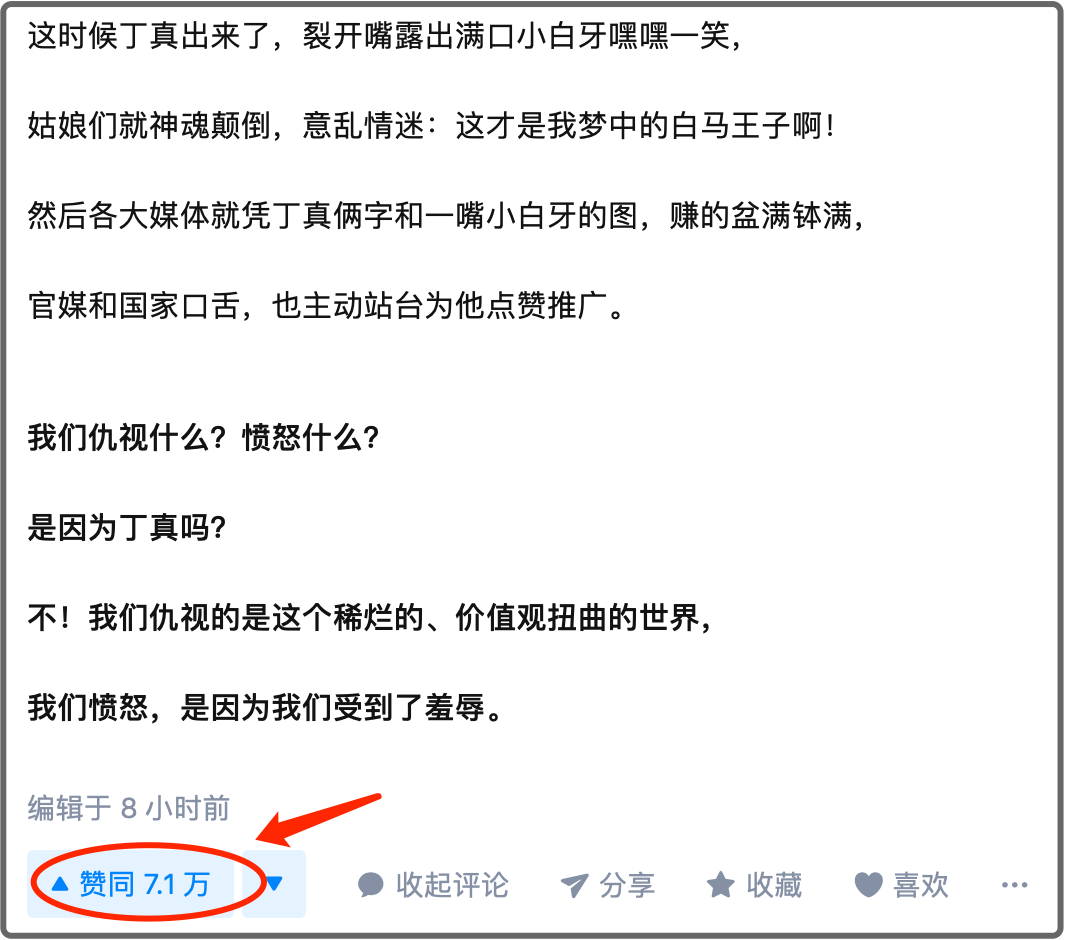Collapse comments via the 收起评论 label

[x=452, y=885]
